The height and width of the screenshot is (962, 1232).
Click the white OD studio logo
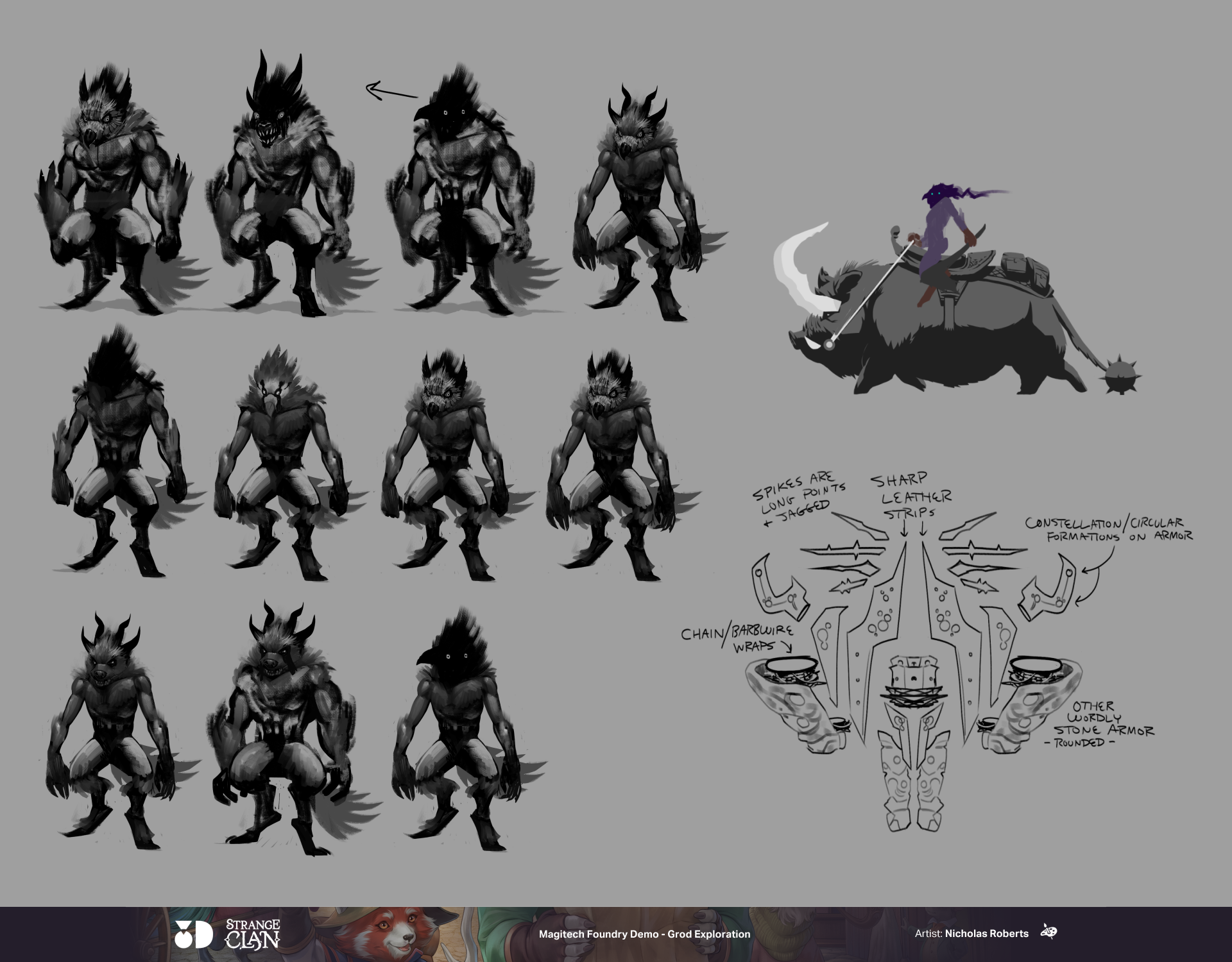point(193,934)
